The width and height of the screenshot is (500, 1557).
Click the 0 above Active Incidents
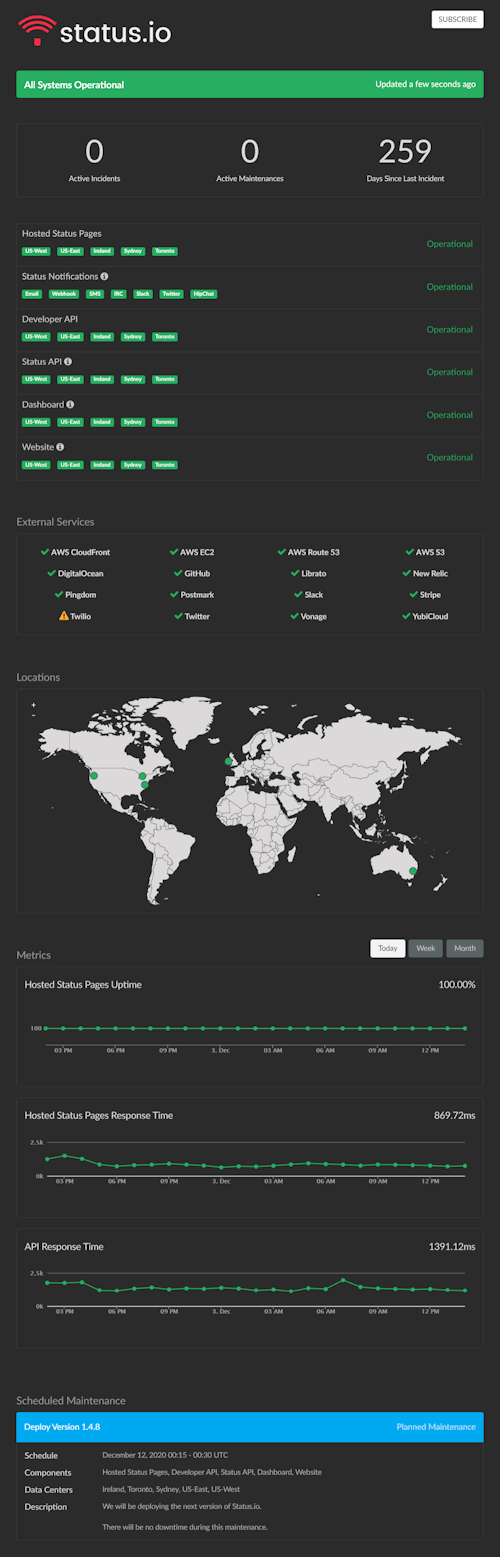(x=94, y=152)
